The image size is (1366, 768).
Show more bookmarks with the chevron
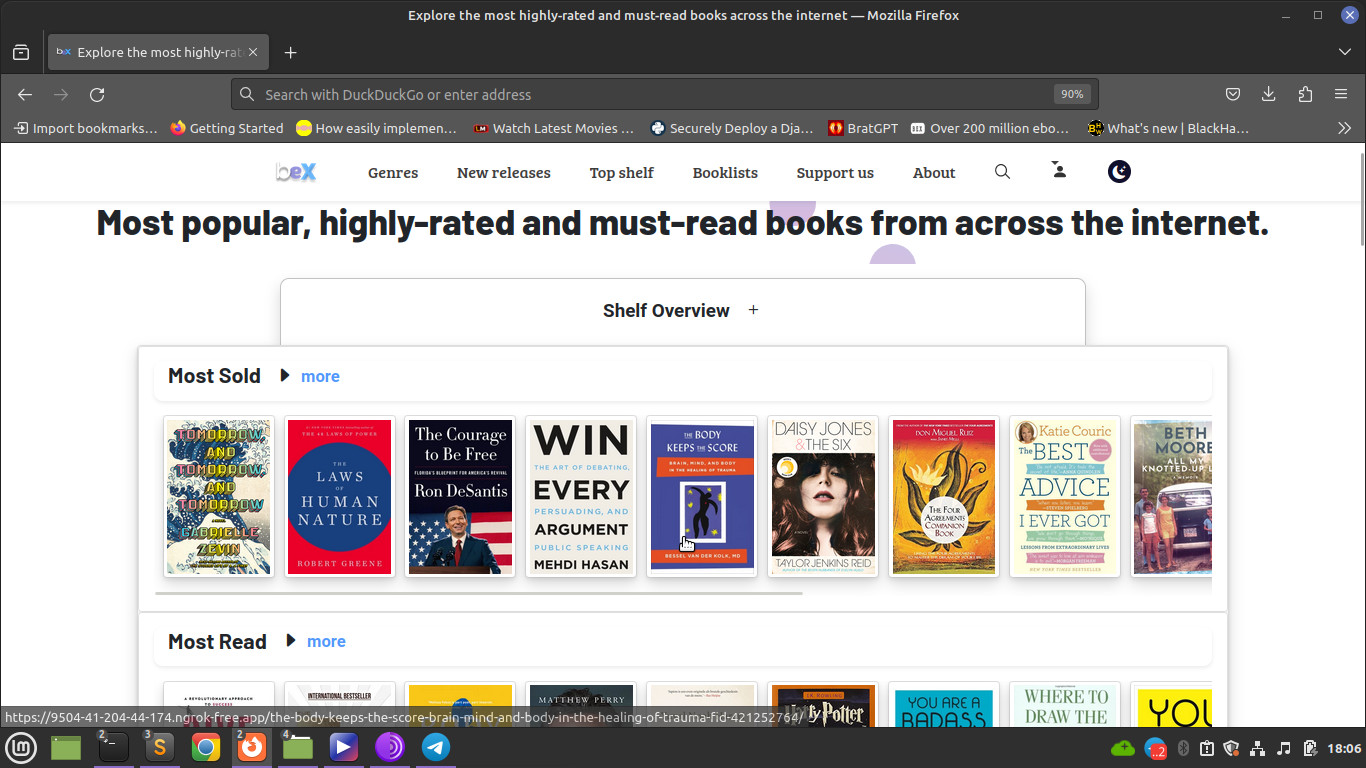[x=1344, y=128]
